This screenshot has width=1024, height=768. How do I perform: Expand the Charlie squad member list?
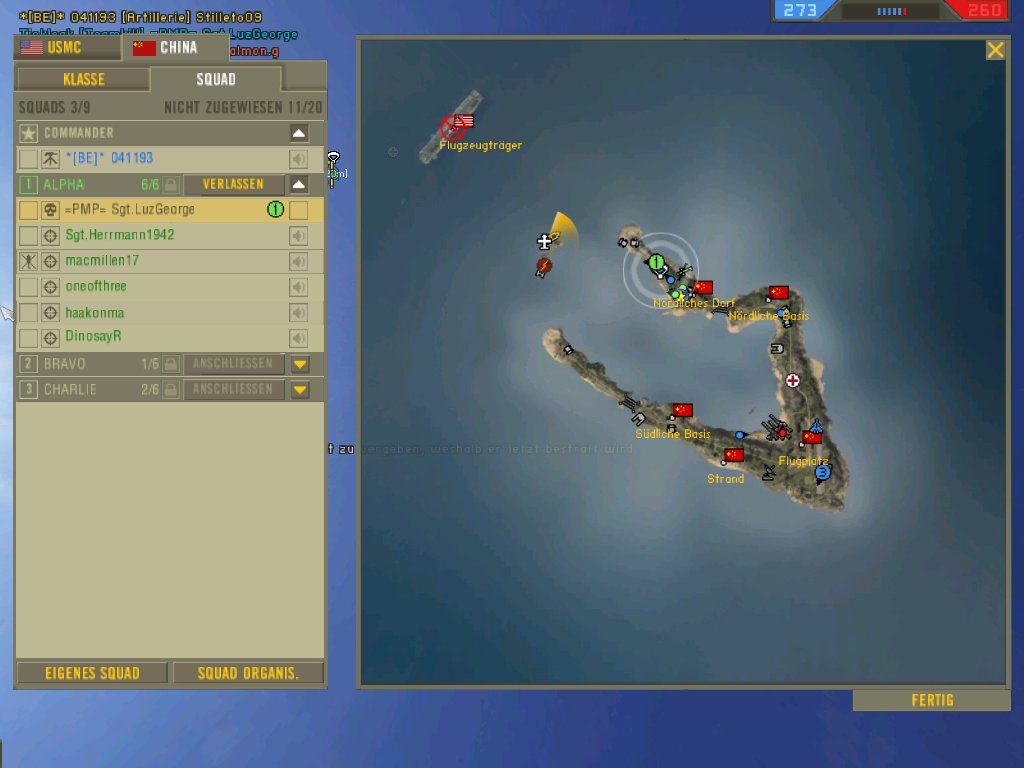coord(299,390)
